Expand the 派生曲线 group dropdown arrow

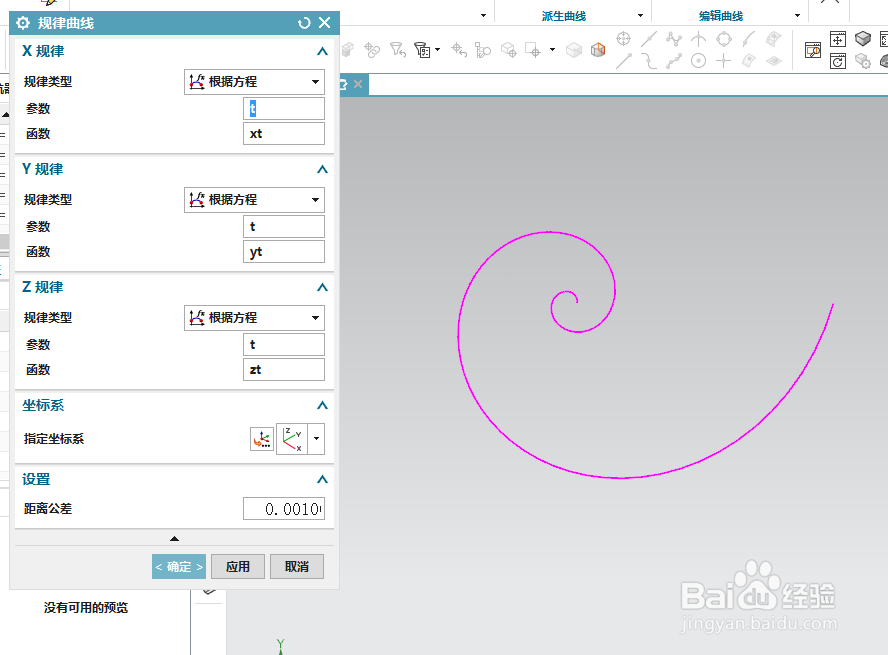[x=641, y=16]
